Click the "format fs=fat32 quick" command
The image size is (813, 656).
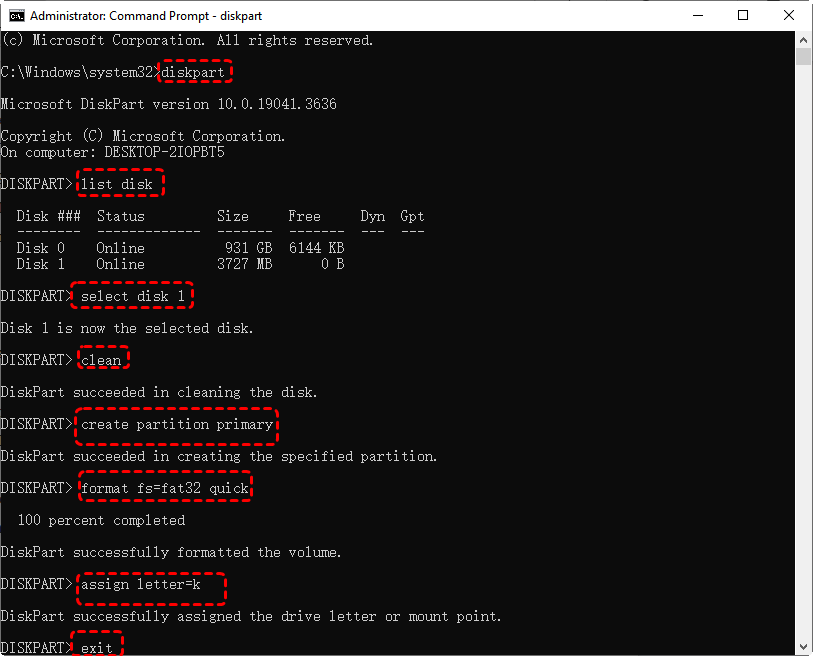click(x=164, y=488)
